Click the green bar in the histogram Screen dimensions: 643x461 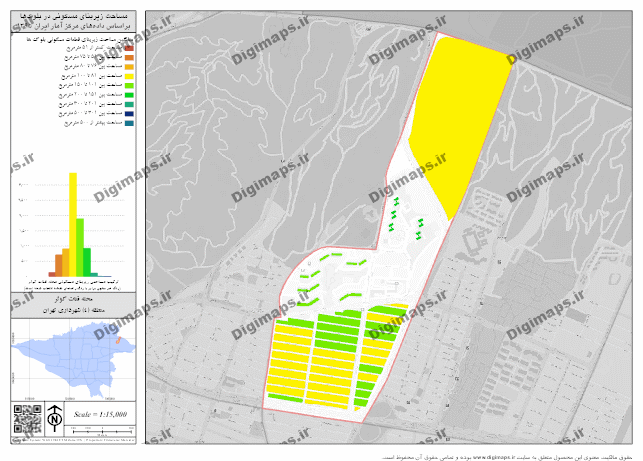tap(88, 260)
